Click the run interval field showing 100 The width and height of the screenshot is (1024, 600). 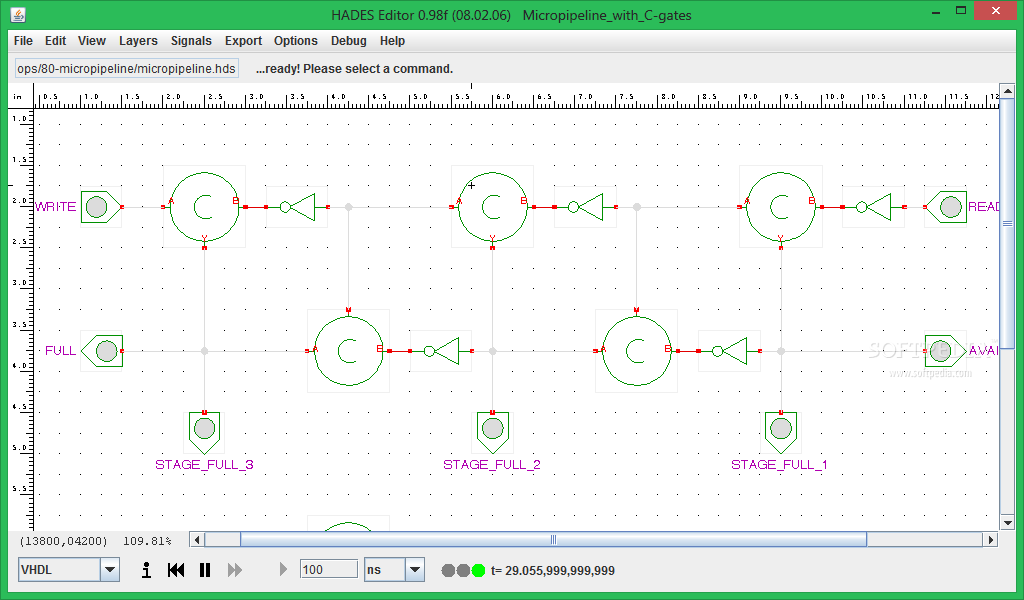328,569
